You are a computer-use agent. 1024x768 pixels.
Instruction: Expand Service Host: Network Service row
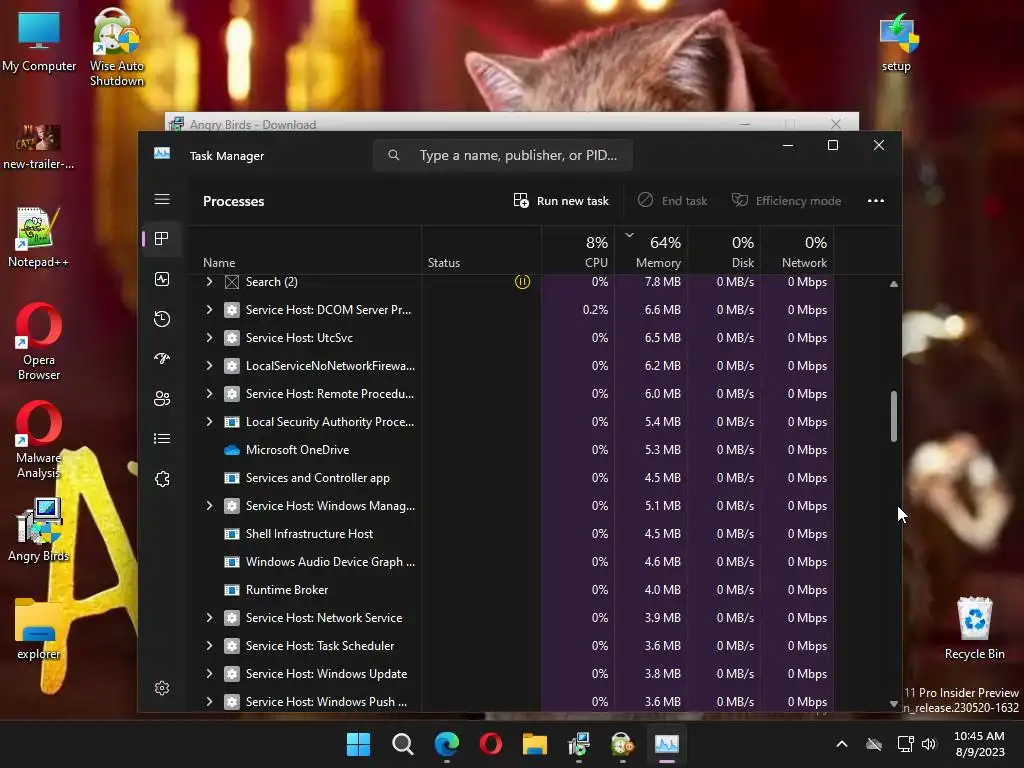209,618
